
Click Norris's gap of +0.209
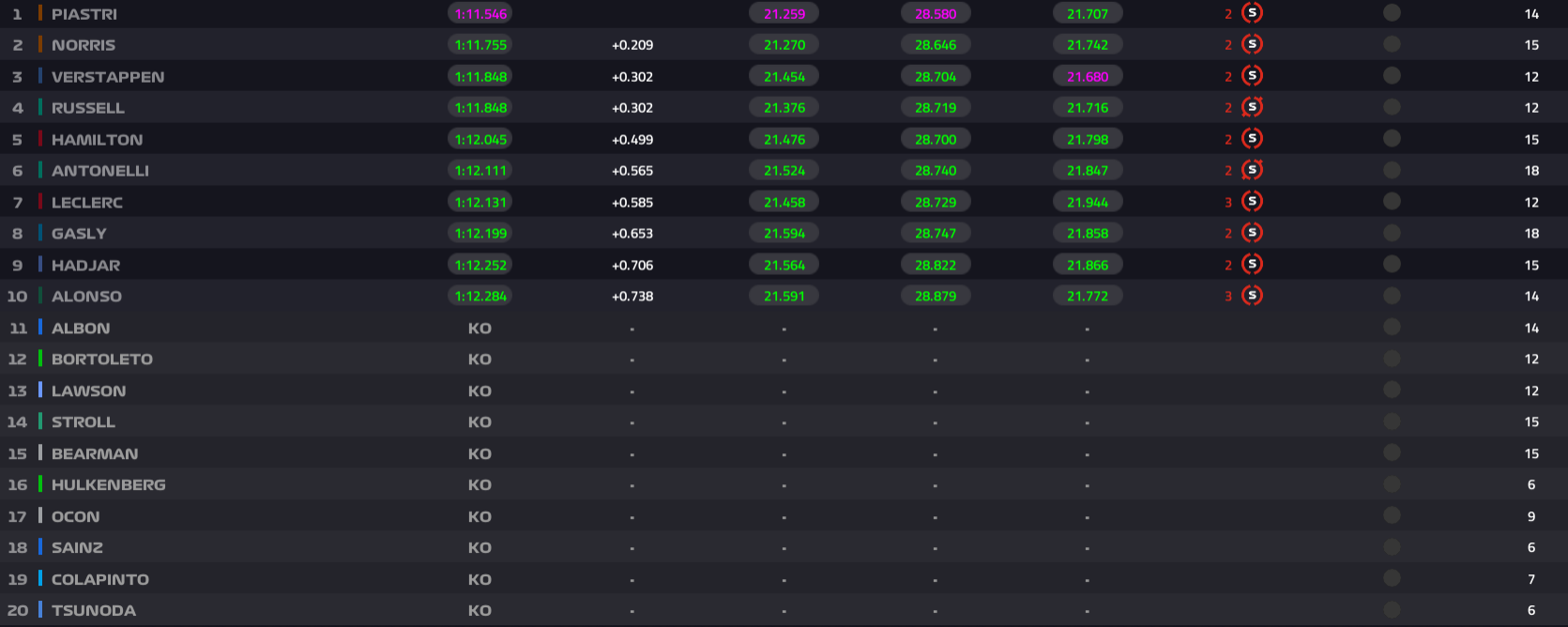pos(632,45)
